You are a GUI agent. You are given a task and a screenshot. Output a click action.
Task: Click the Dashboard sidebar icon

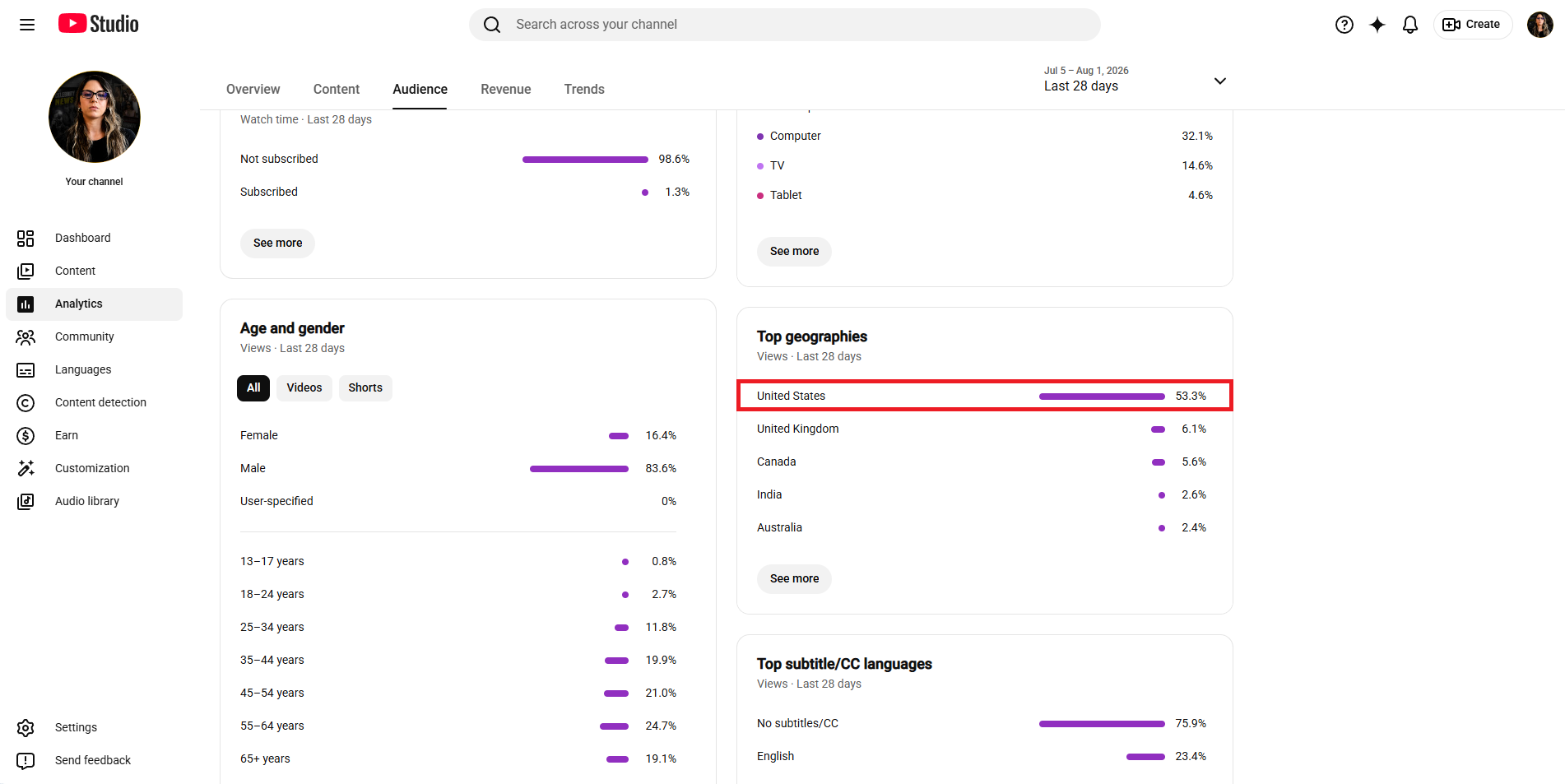coord(26,238)
